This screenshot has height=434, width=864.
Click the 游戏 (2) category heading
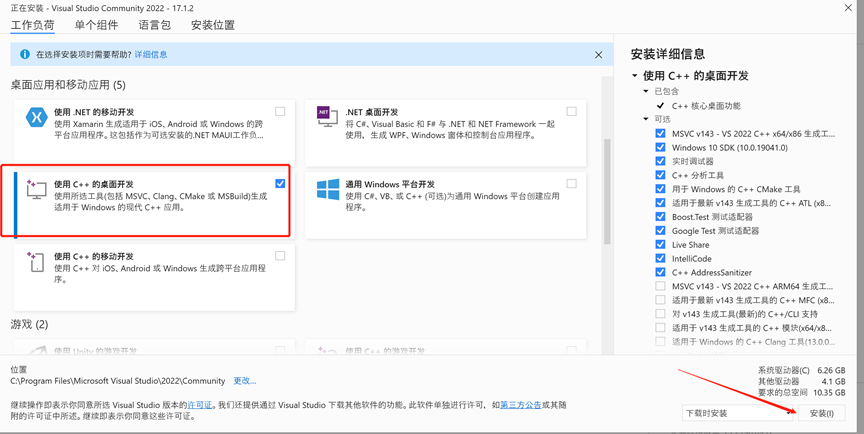tap(29, 324)
